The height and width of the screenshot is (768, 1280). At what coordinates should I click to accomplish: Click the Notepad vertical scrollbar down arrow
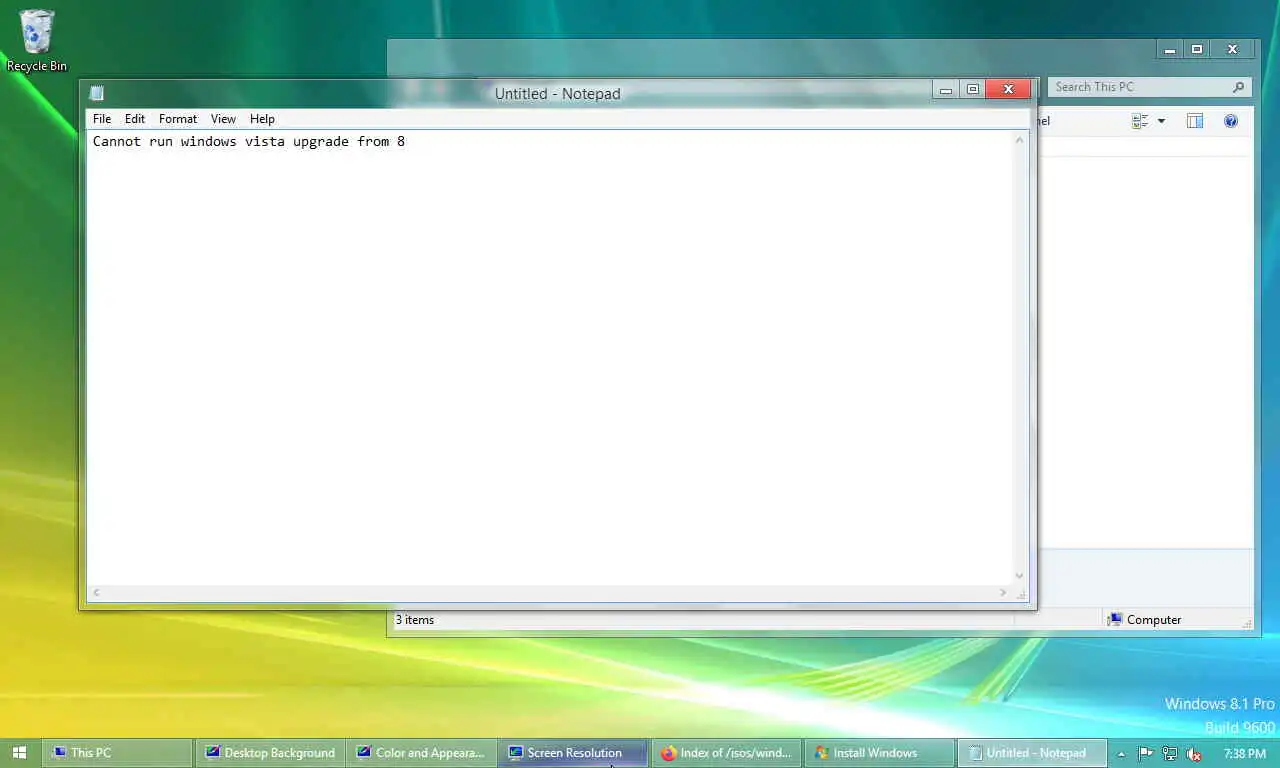(x=1020, y=575)
